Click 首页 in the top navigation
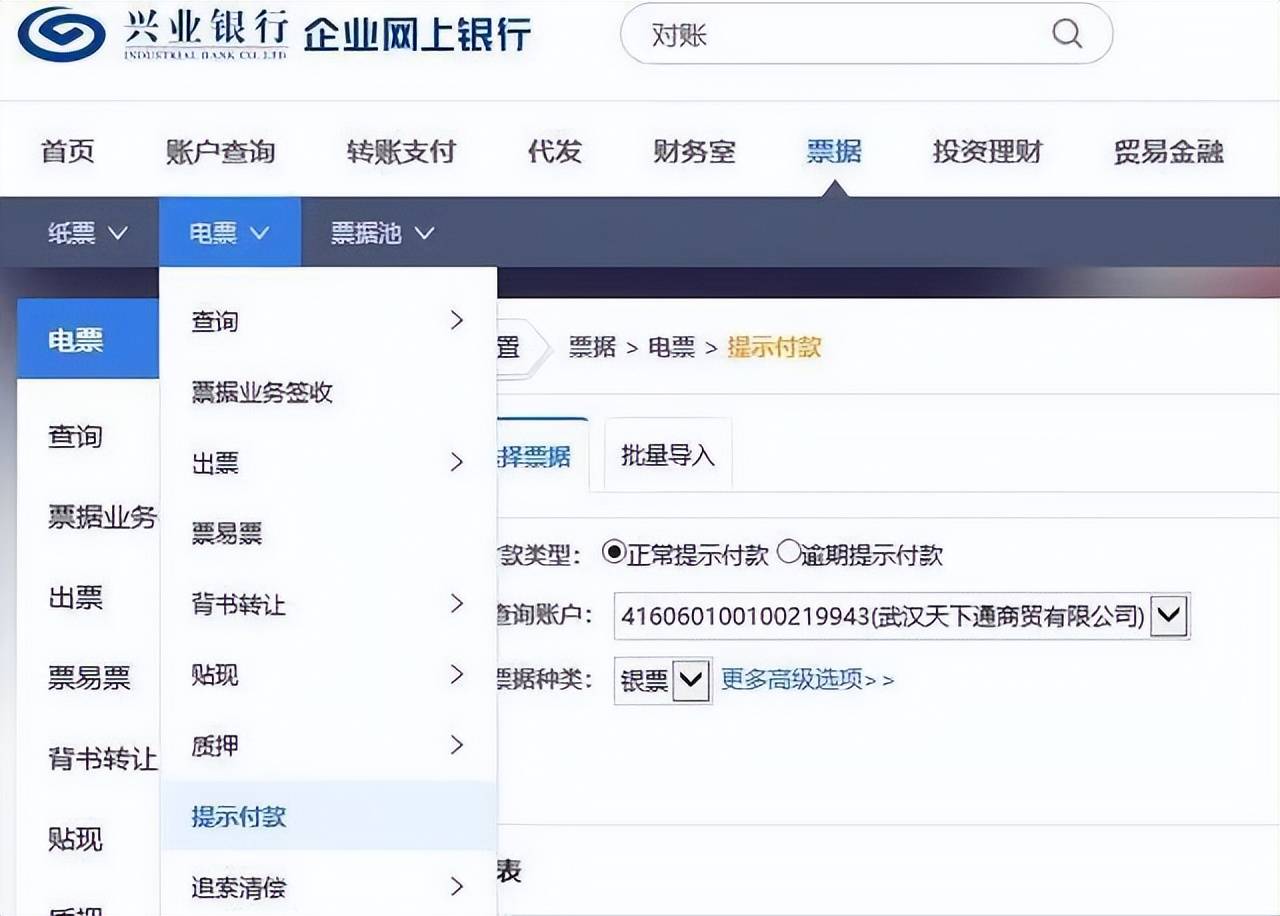The width and height of the screenshot is (1280, 916). (x=66, y=152)
